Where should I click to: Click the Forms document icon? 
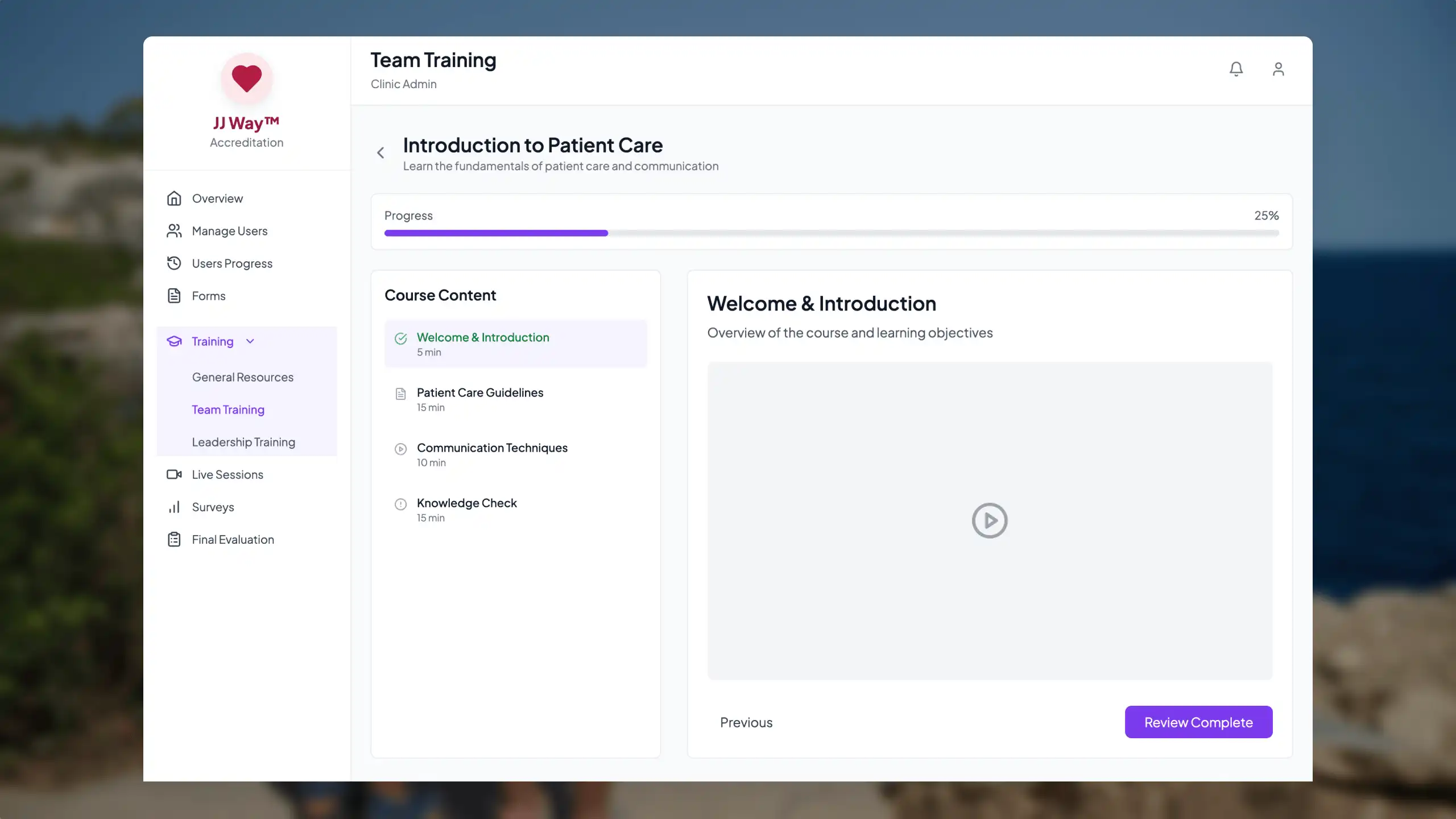[174, 296]
